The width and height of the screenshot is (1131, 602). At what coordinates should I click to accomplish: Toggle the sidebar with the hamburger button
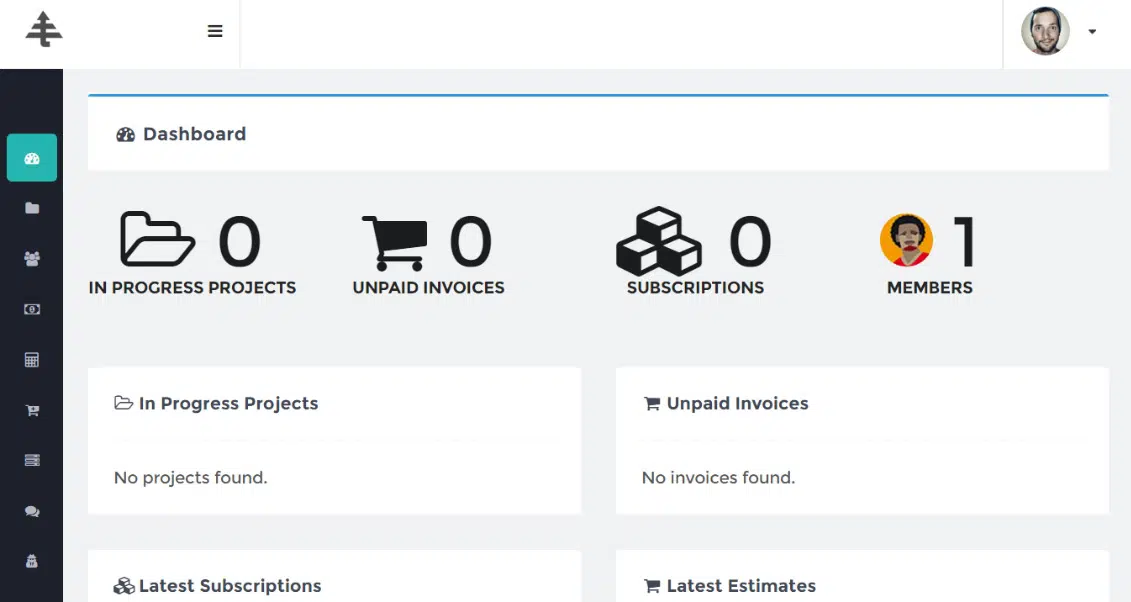tap(215, 31)
